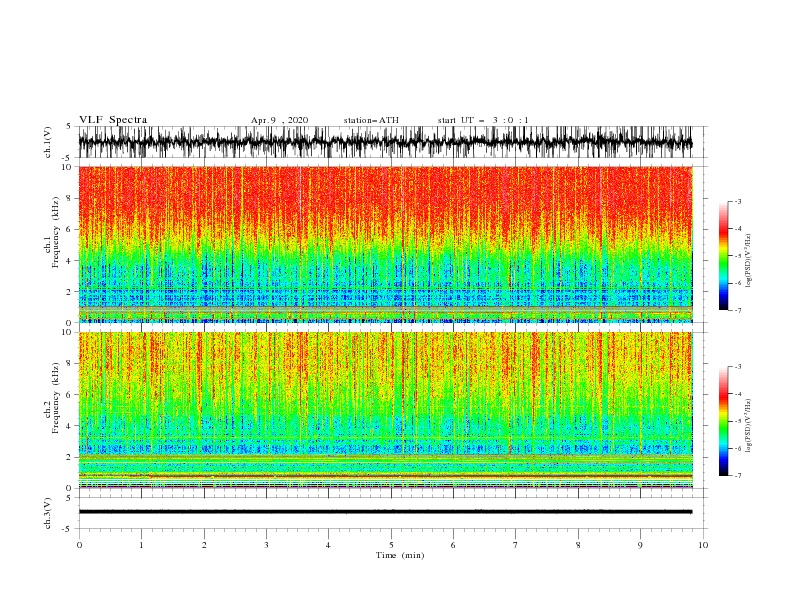Click the "VLF Spectra" title text
This screenshot has height=612, width=792.
click(x=113, y=120)
